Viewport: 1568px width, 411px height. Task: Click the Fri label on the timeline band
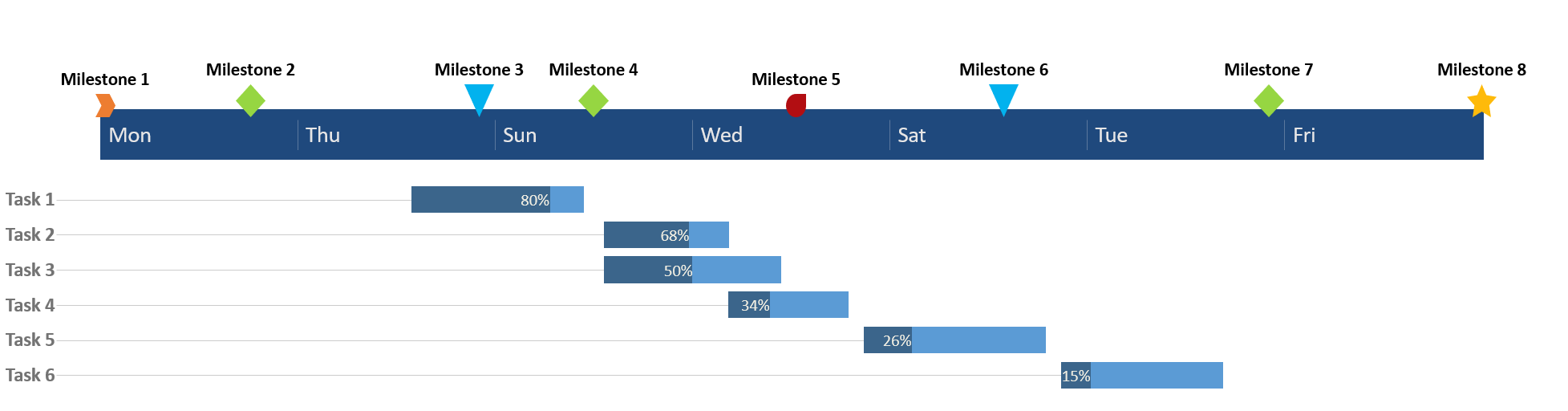1304,136
